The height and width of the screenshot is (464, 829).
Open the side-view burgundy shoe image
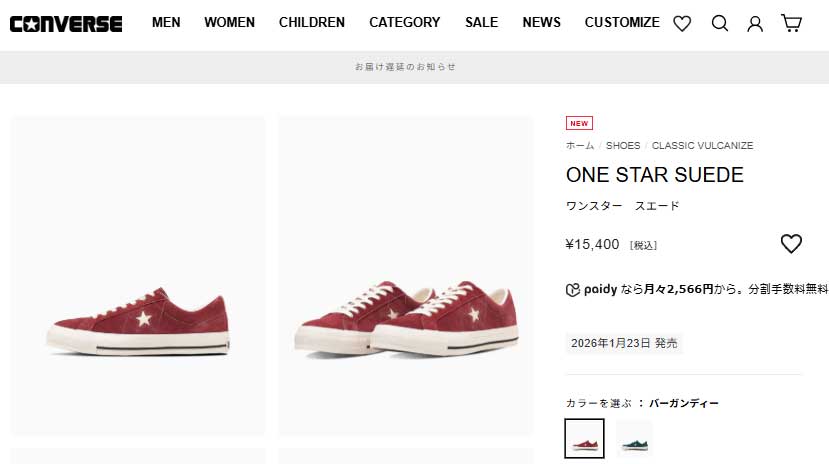138,276
